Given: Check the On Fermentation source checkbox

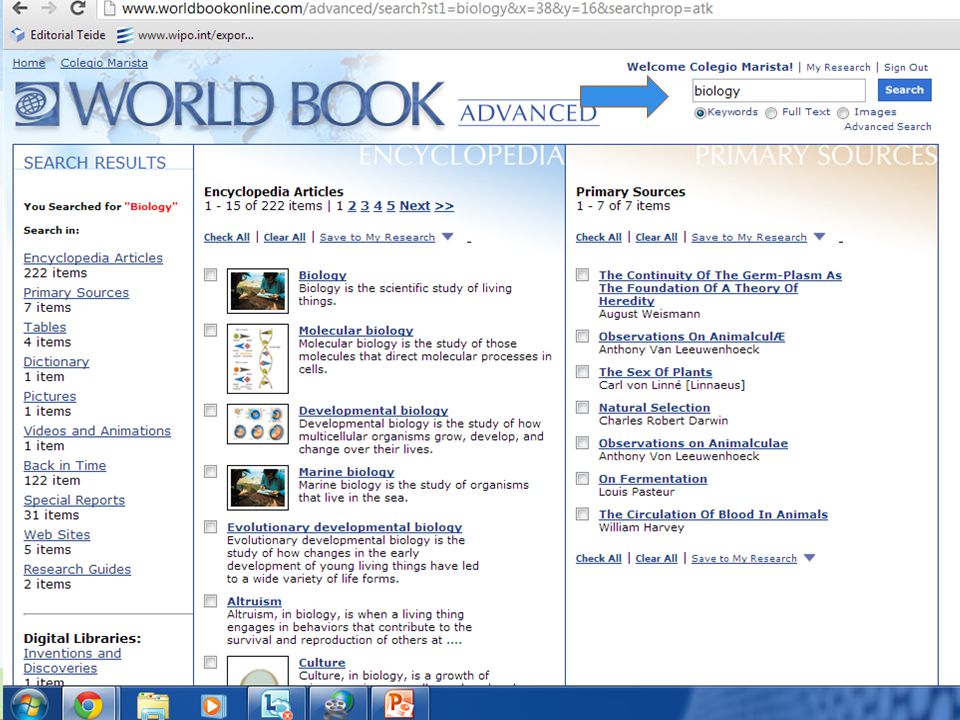Looking at the screenshot, I should coord(583,479).
